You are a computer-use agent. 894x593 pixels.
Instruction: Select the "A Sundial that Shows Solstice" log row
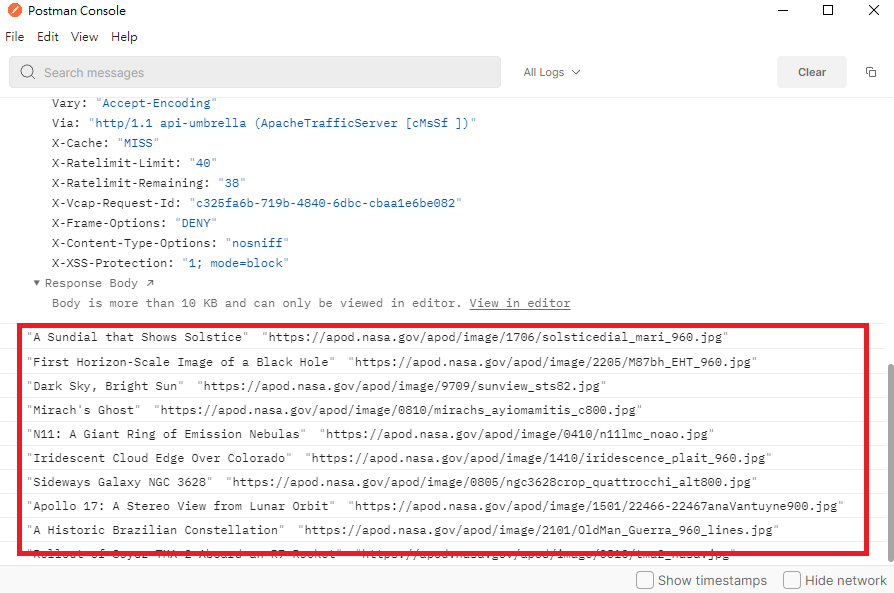(442, 337)
